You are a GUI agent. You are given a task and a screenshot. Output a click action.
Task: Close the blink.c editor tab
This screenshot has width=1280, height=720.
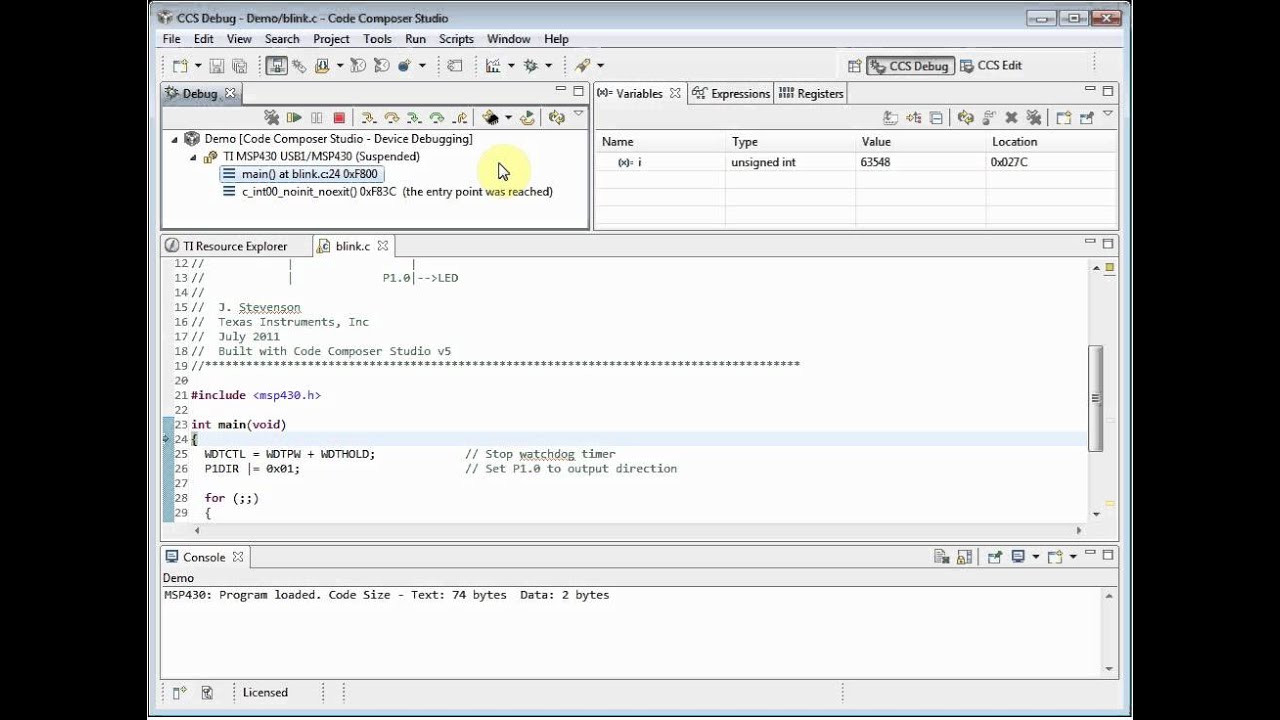click(x=382, y=245)
